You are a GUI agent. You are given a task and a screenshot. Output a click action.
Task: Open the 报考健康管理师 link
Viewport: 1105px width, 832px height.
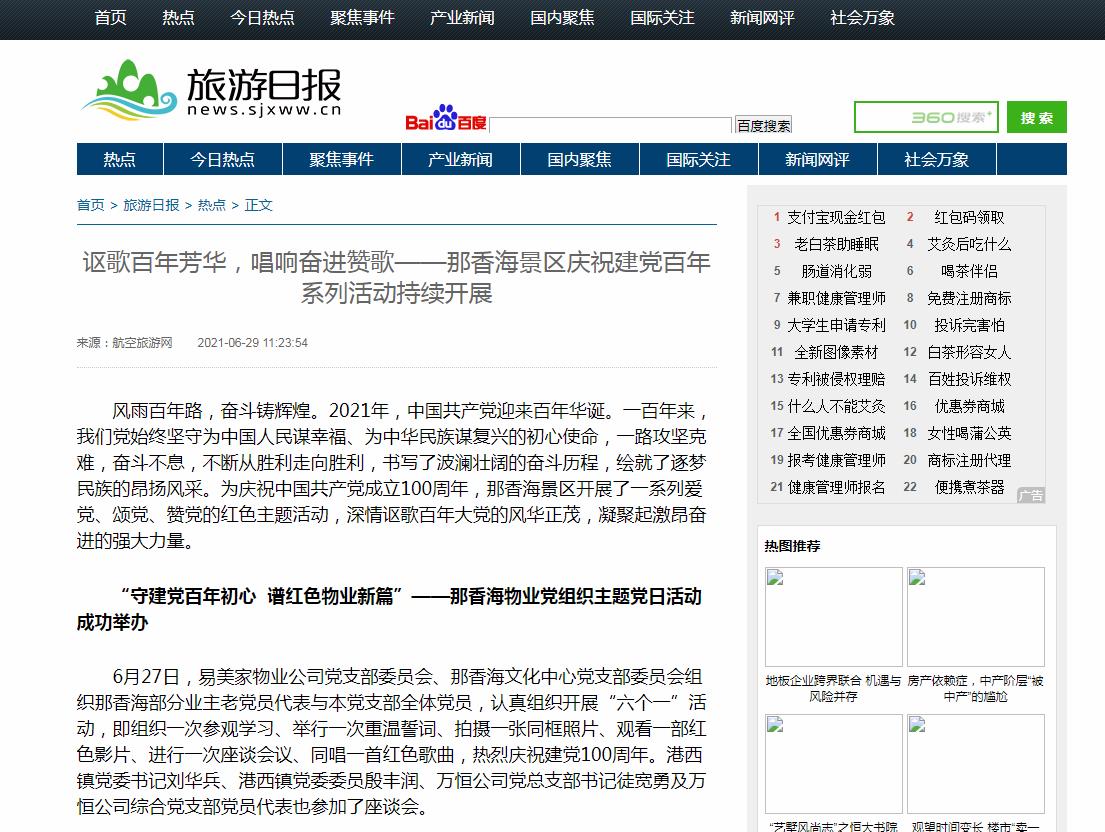point(837,460)
